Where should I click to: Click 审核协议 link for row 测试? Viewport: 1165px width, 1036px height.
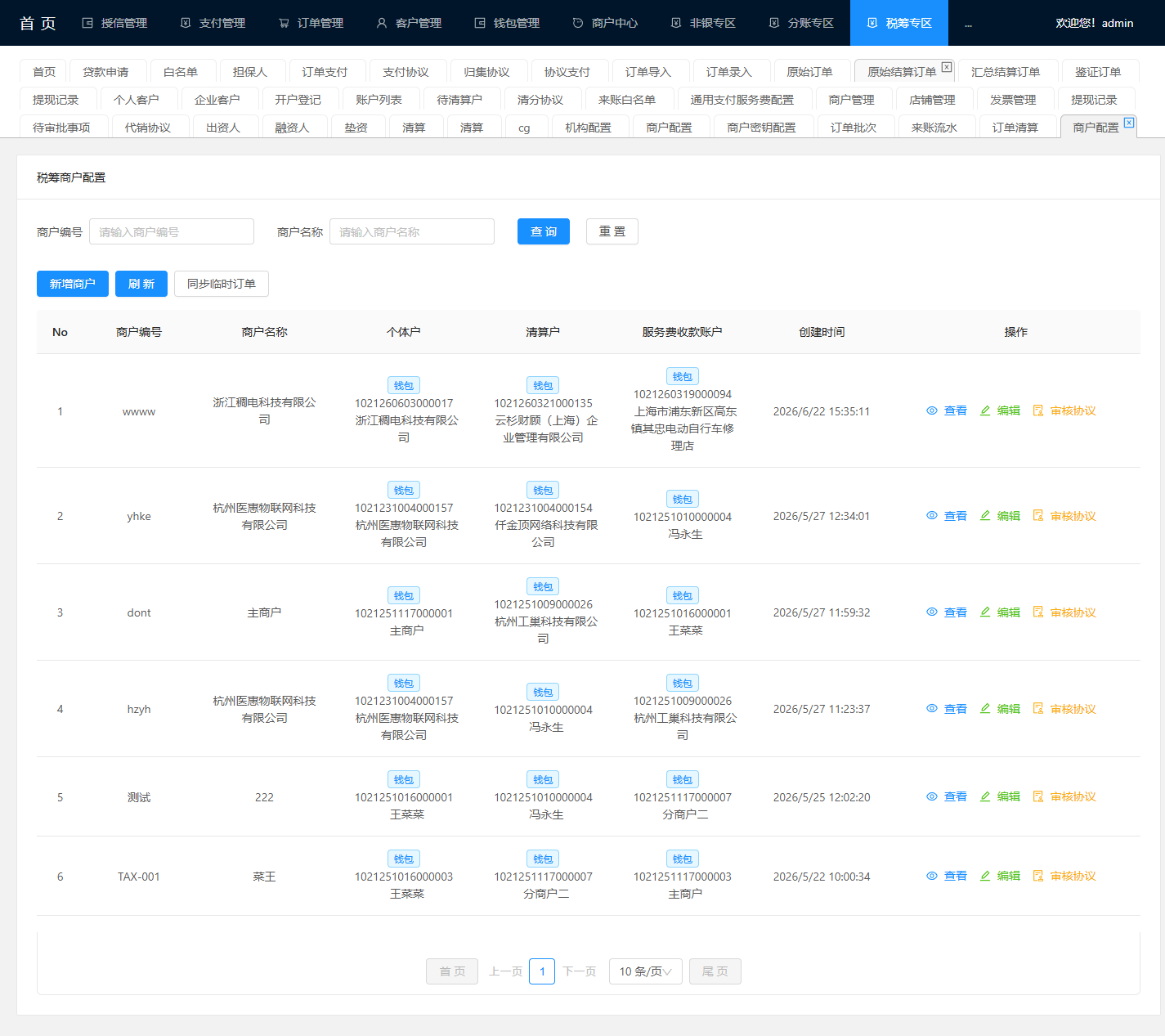pyautogui.click(x=1073, y=796)
